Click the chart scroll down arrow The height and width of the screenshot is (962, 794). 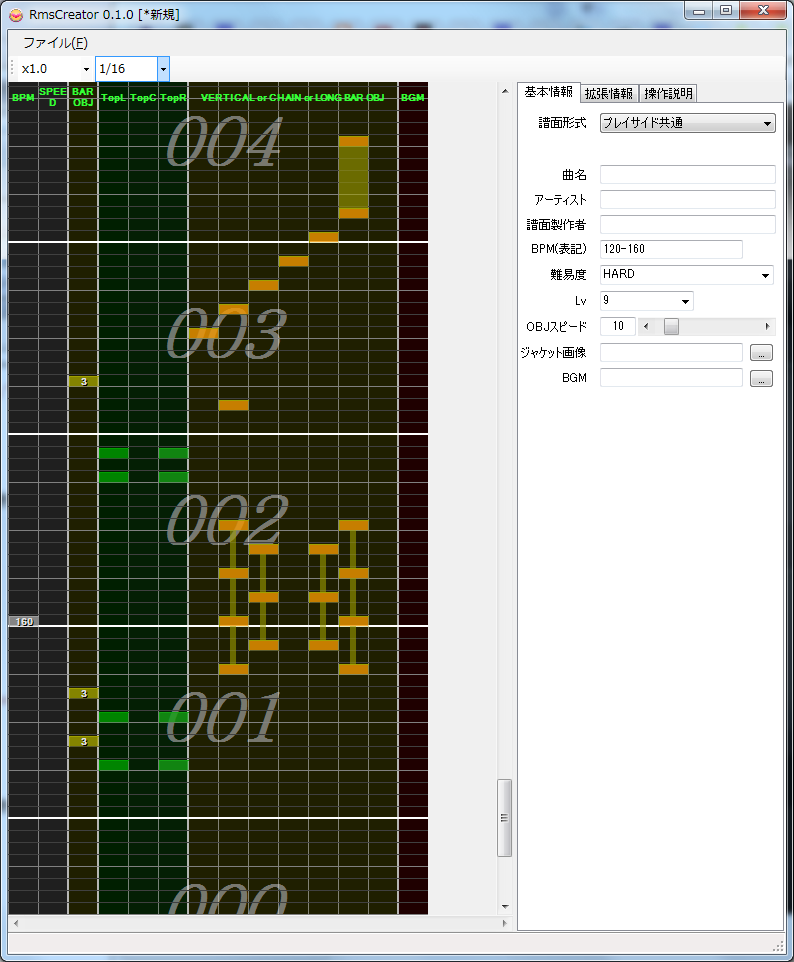(505, 907)
